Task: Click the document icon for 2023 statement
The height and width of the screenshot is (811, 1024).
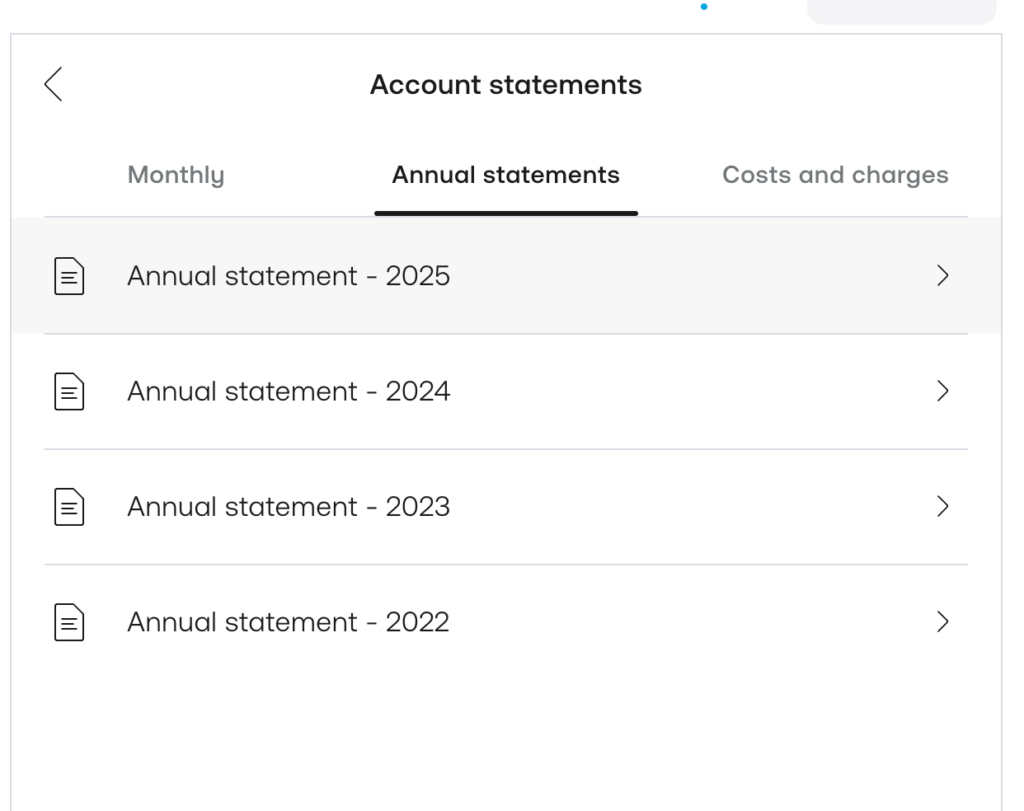Action: pos(68,507)
